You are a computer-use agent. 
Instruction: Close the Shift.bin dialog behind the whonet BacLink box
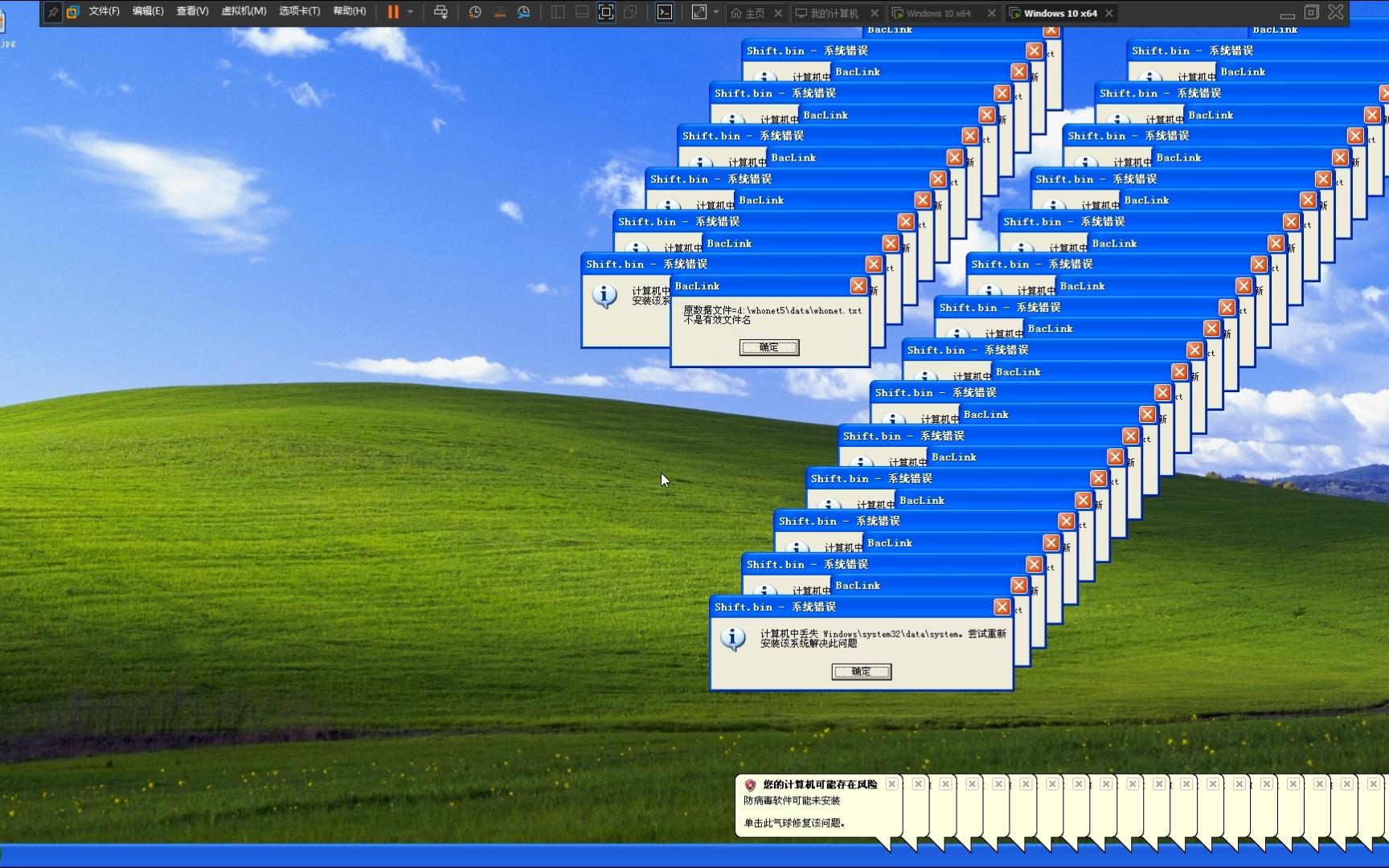[x=874, y=264]
